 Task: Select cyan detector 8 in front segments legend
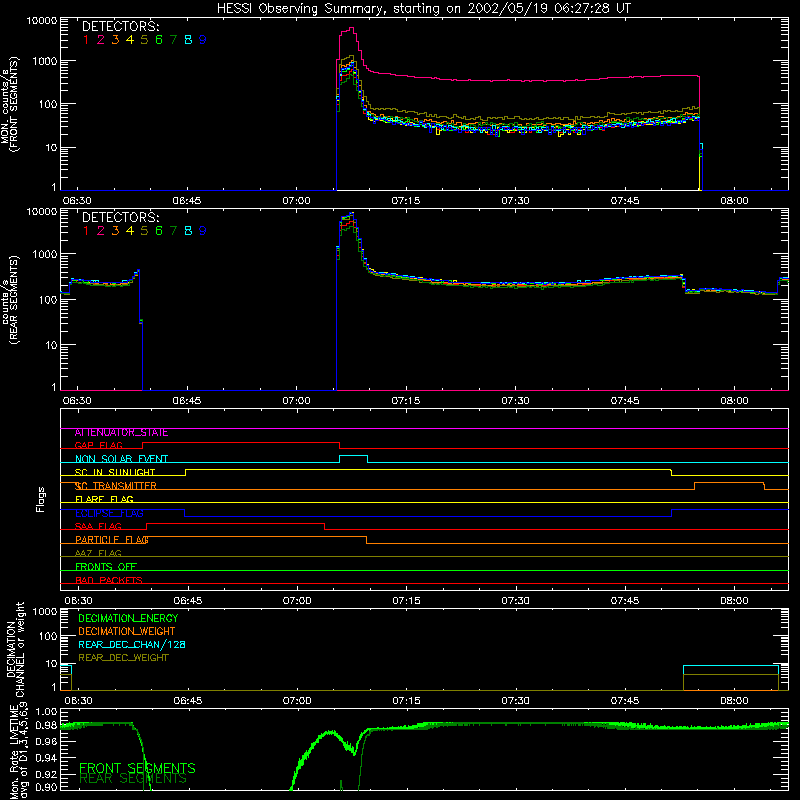click(188, 39)
